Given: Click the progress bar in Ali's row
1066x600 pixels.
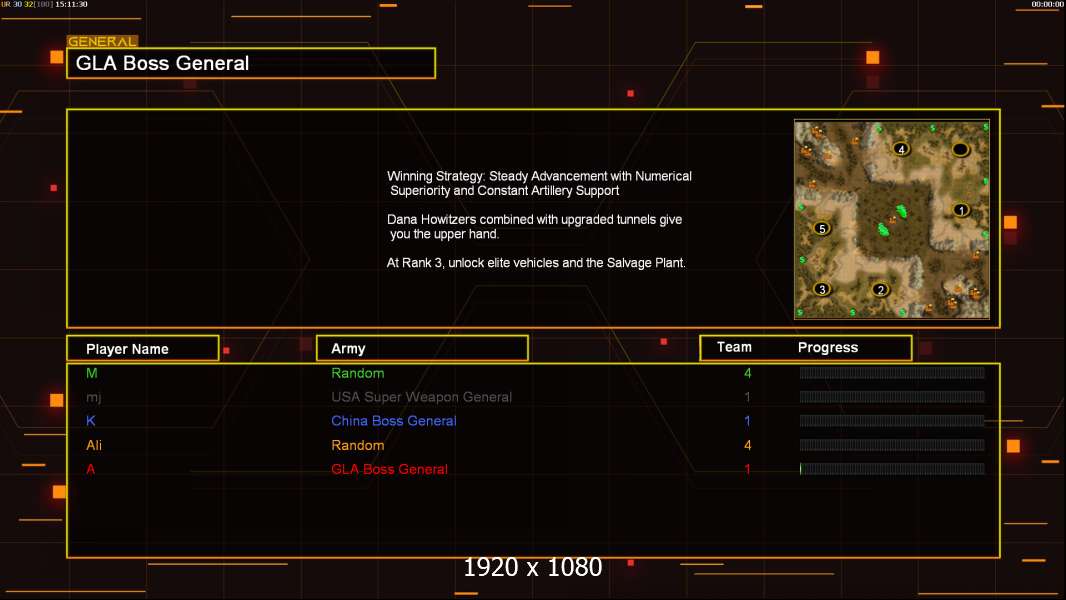Looking at the screenshot, I should tap(892, 445).
